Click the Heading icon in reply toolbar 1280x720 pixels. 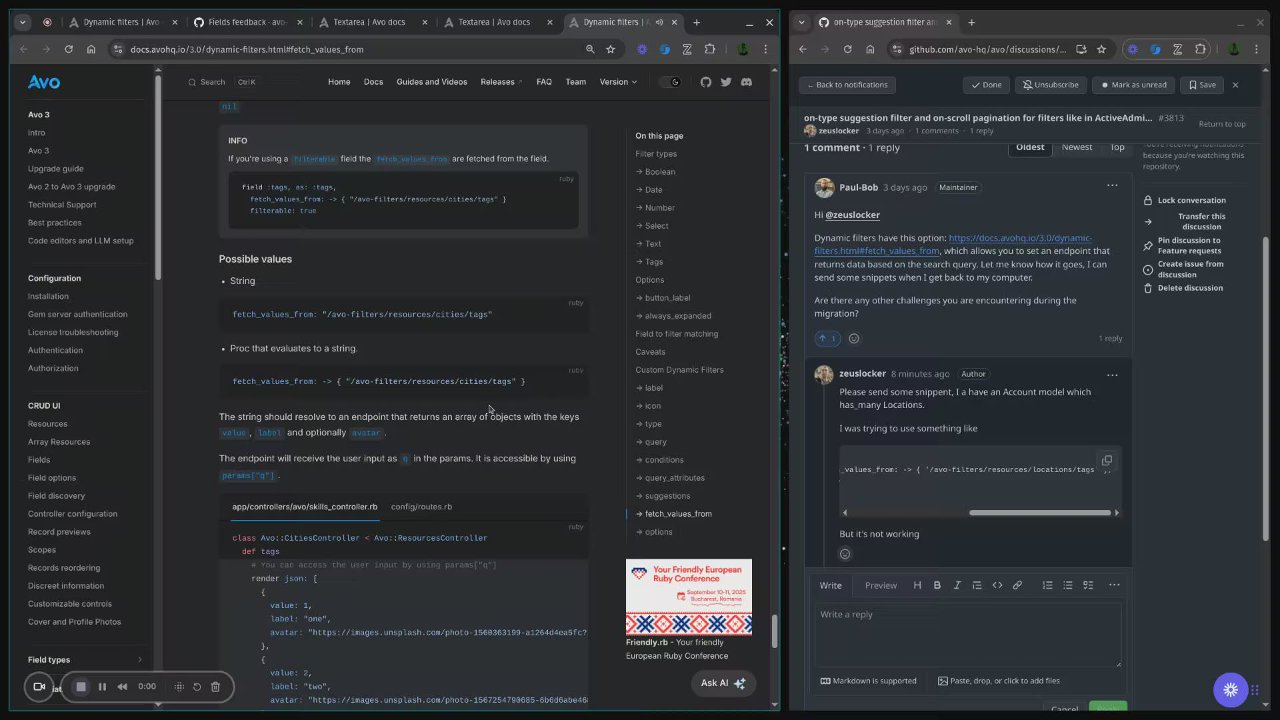click(x=917, y=585)
